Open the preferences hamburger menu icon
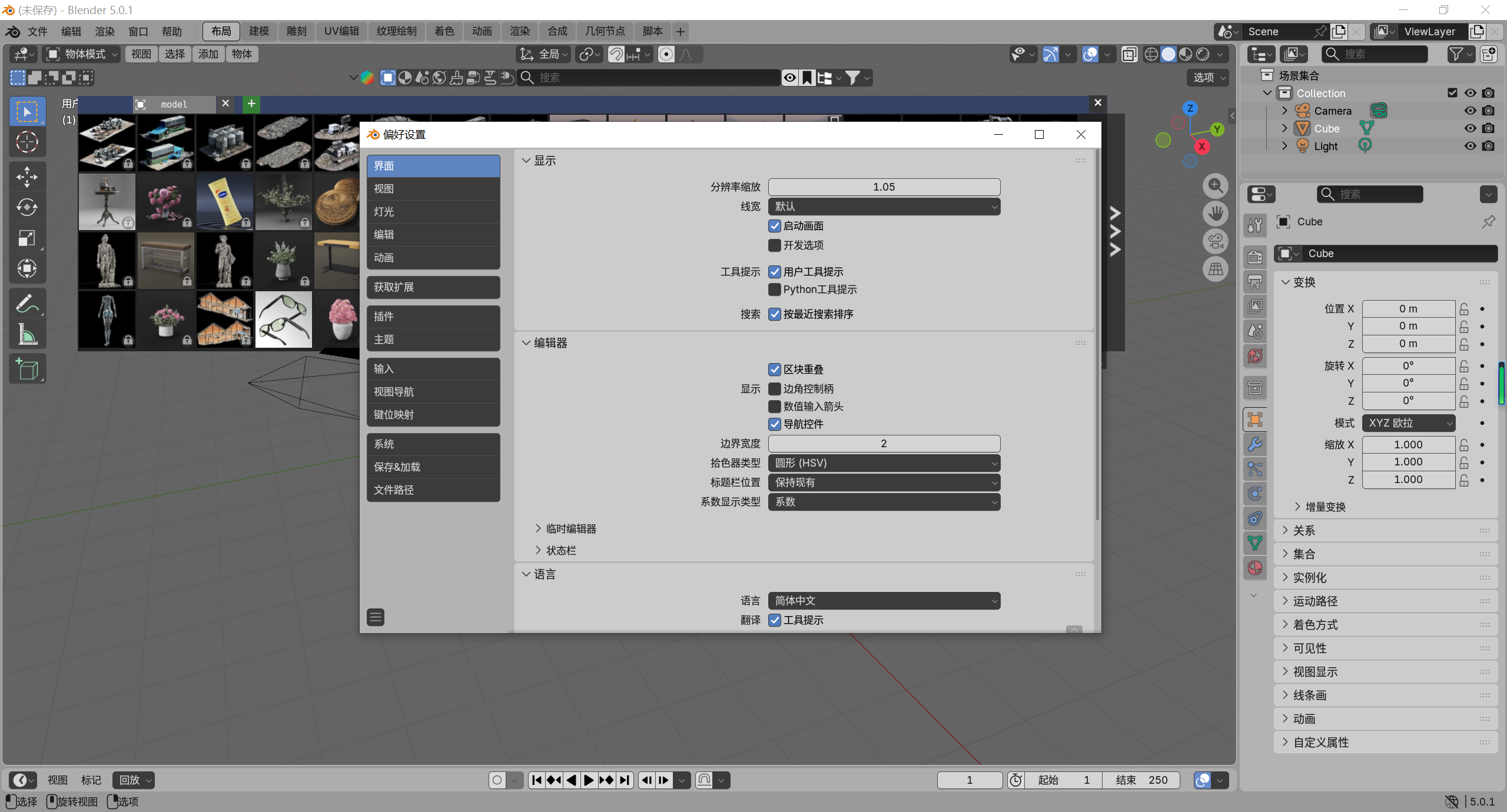This screenshot has height=812, width=1507. (x=376, y=617)
